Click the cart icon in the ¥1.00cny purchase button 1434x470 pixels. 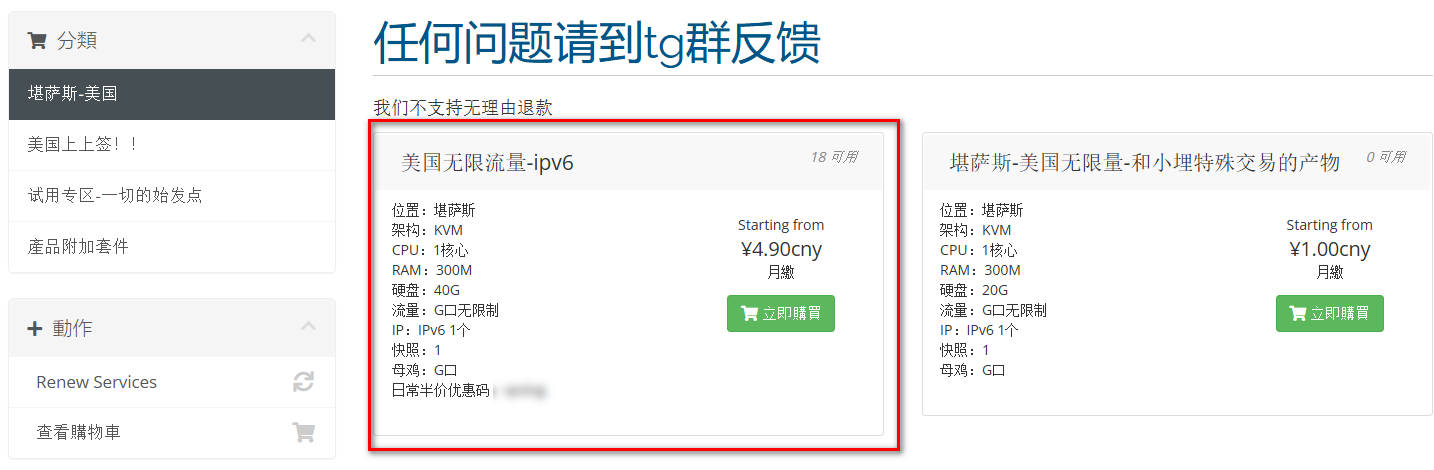click(1298, 314)
